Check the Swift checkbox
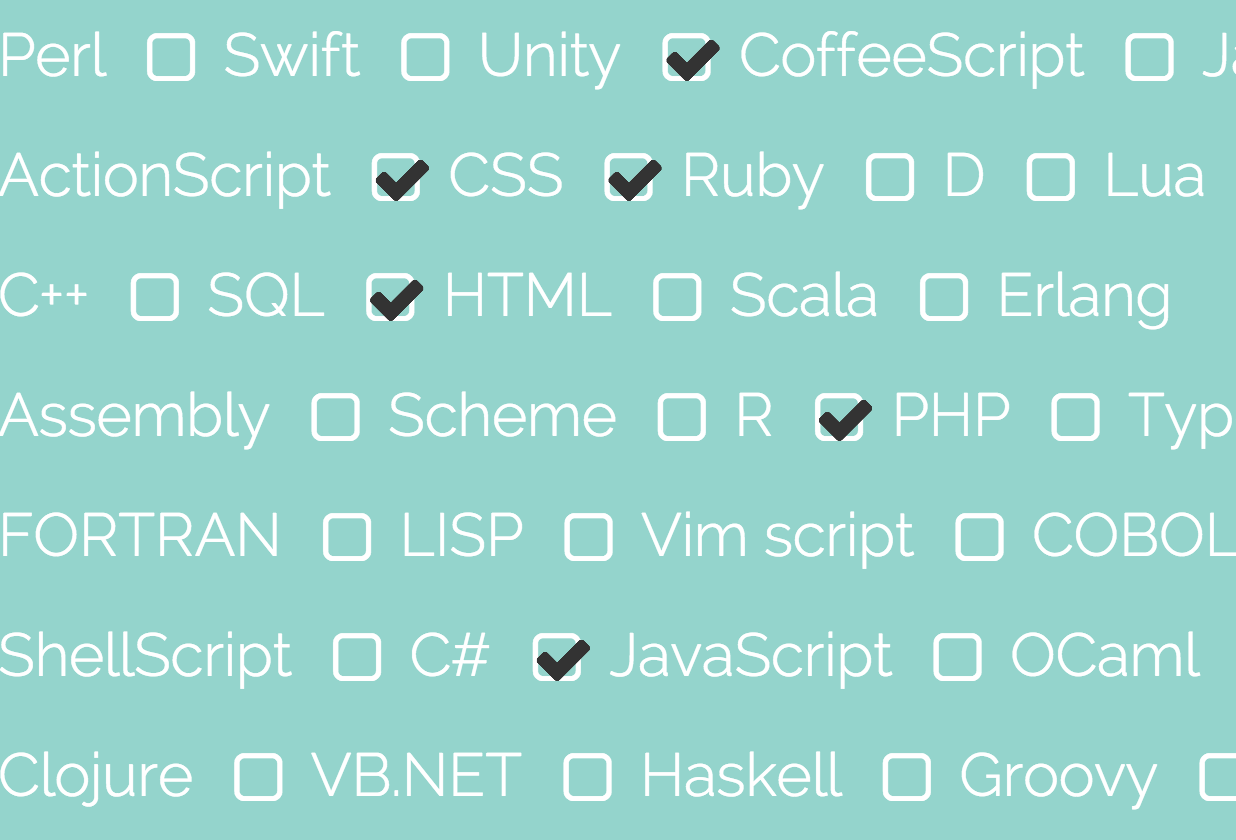Image resolution: width=1236 pixels, height=840 pixels. 171,57
